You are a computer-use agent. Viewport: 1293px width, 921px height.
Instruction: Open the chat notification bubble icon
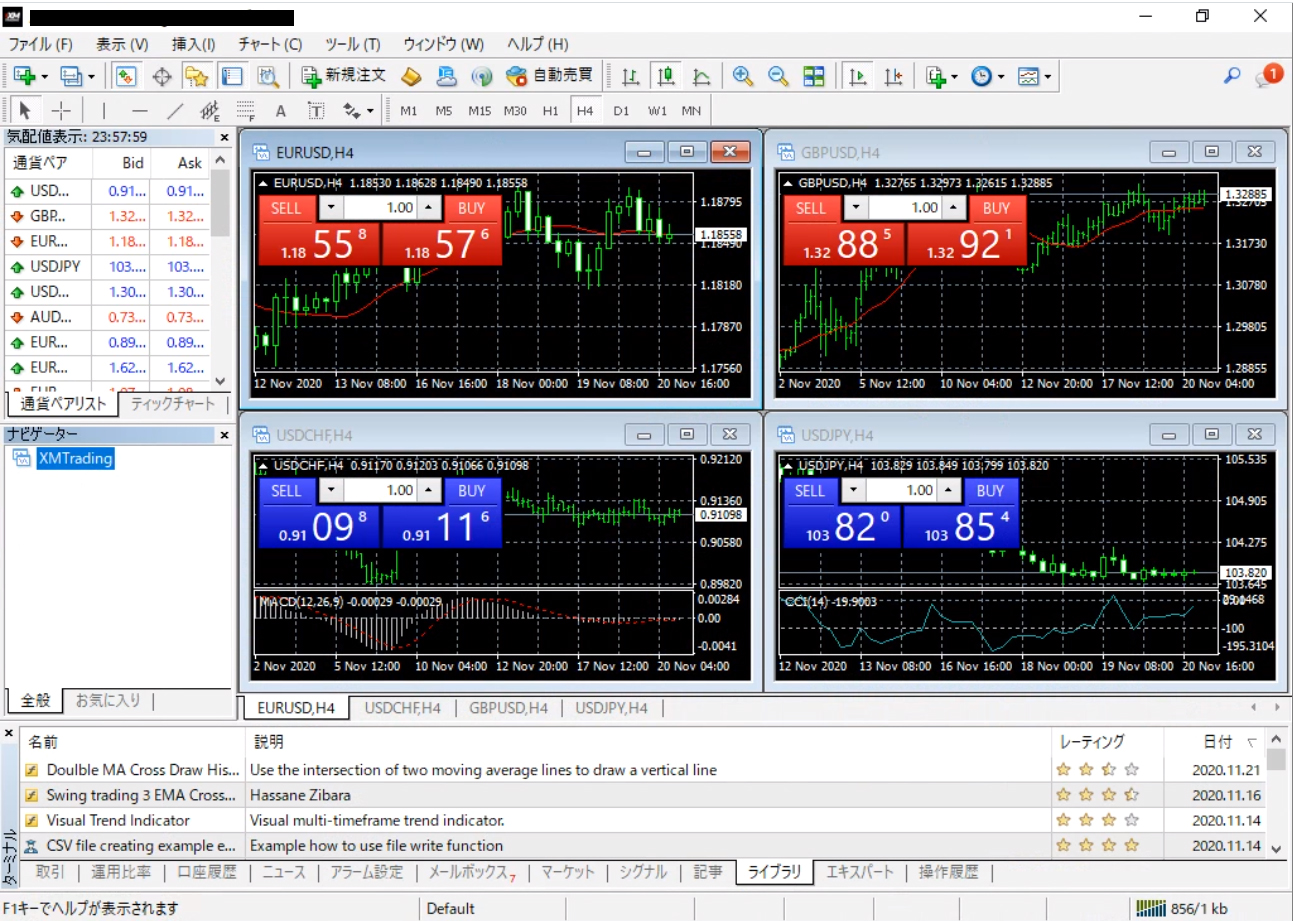(1268, 75)
